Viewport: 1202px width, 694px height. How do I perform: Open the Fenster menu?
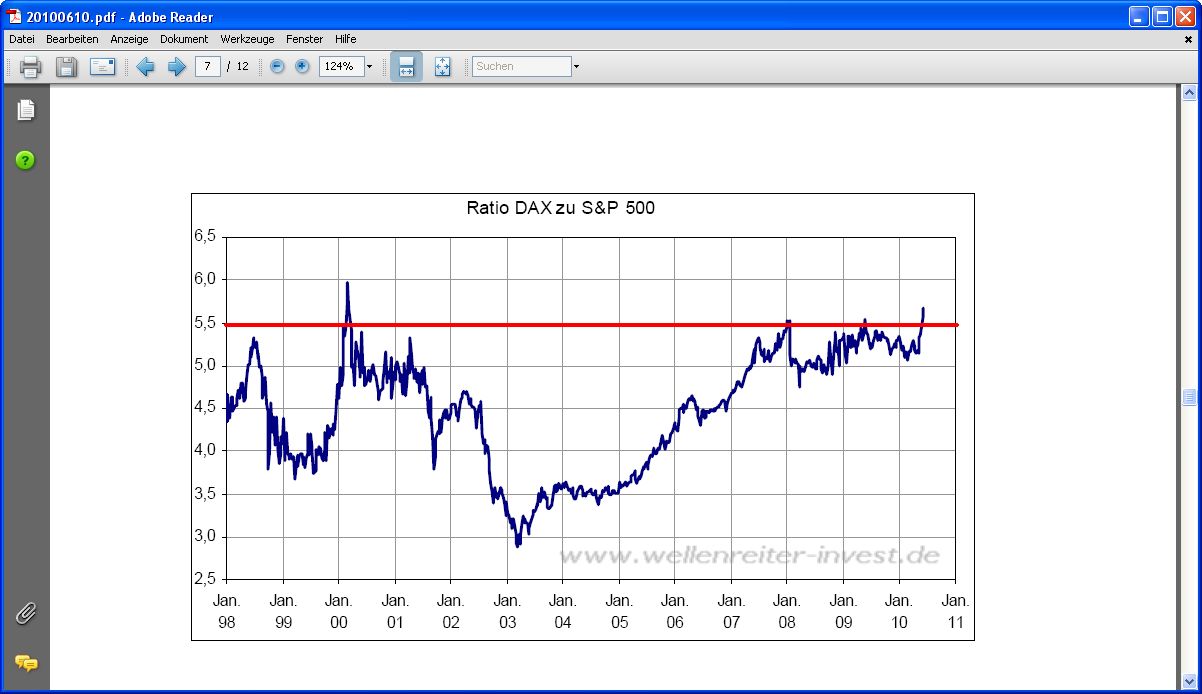click(304, 39)
